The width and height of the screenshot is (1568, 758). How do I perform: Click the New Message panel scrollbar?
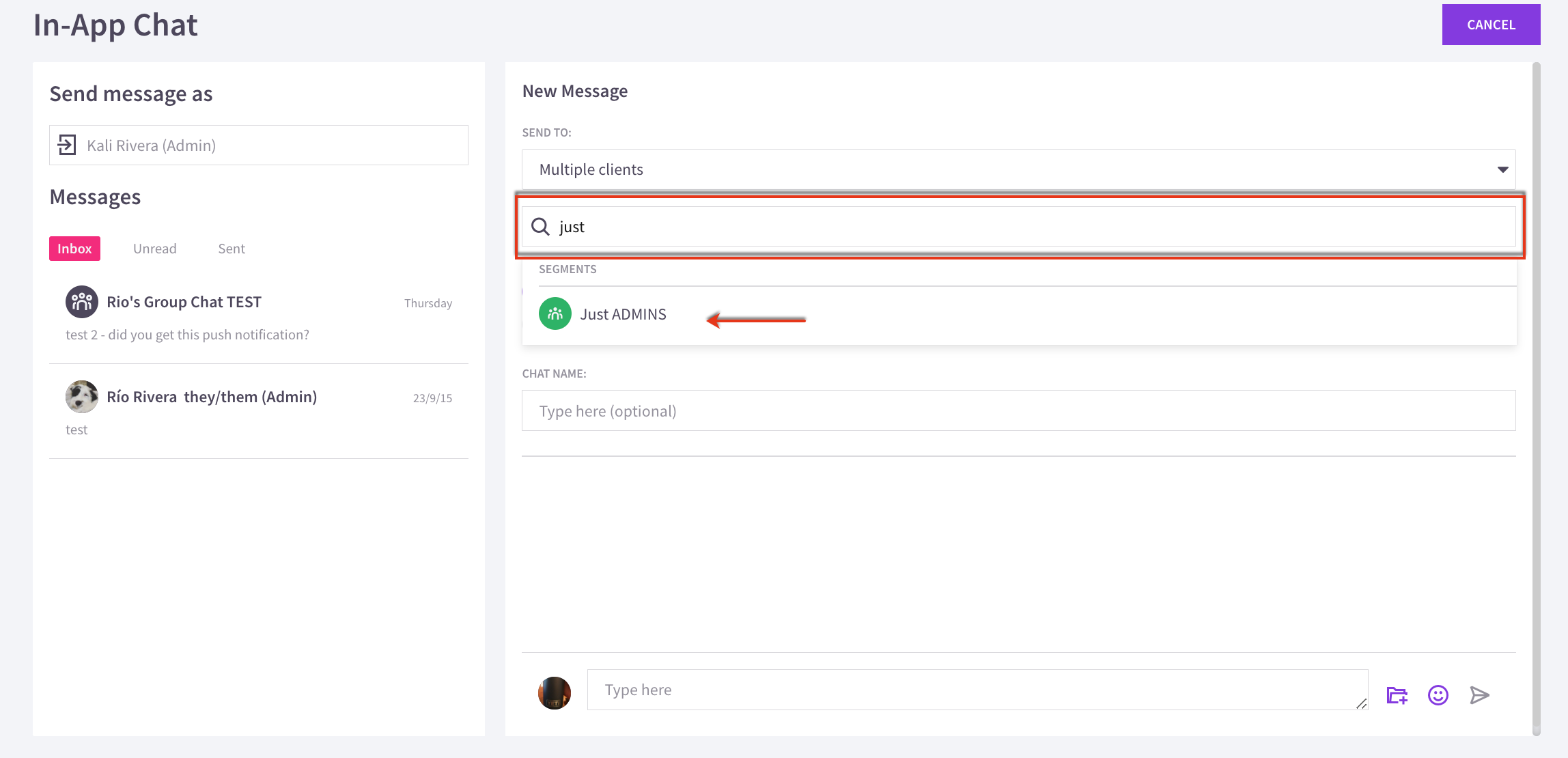point(1536,399)
